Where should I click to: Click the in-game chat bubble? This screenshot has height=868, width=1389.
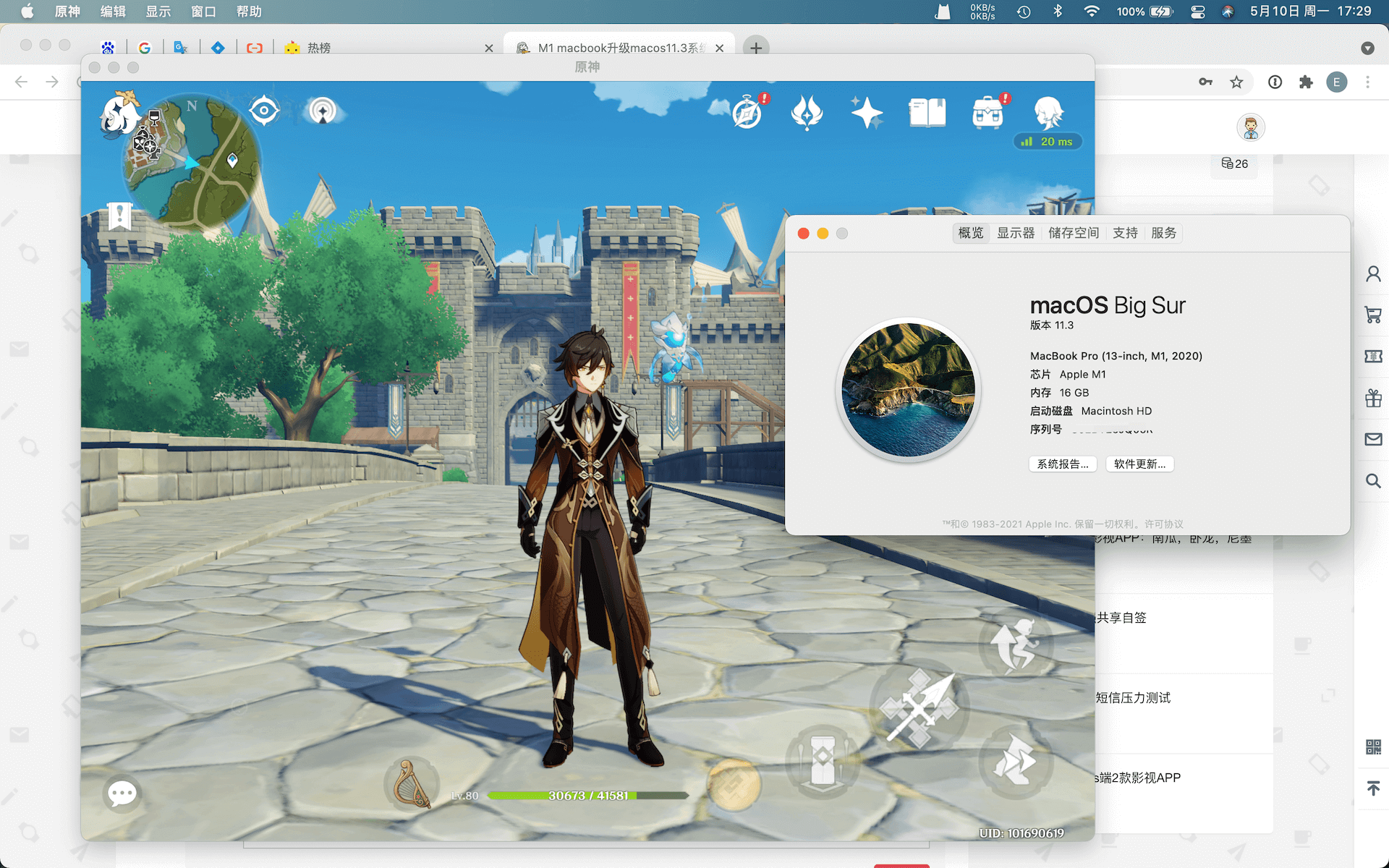point(122,793)
